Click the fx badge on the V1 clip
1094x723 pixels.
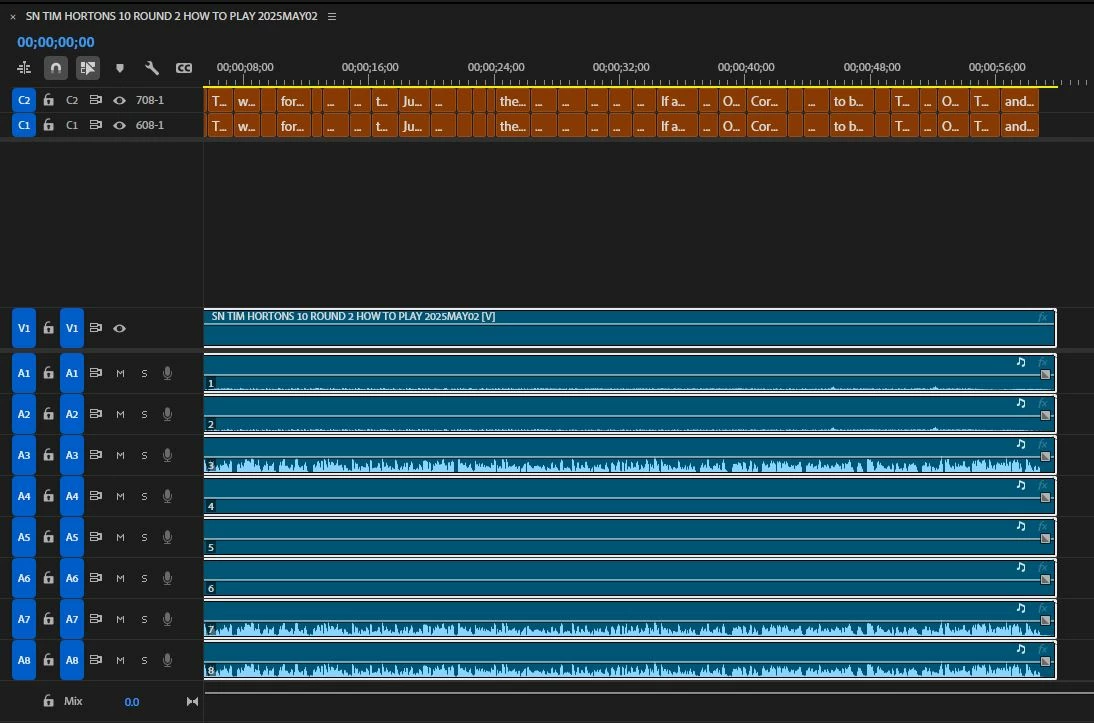tap(1042, 318)
